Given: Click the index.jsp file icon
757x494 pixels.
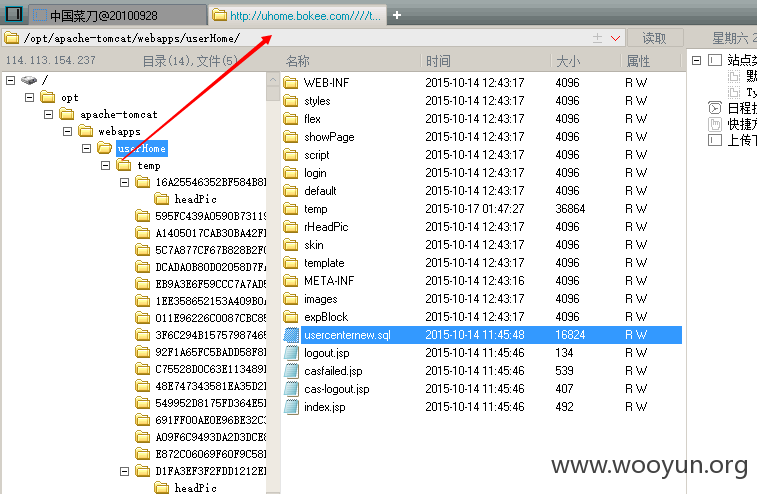Looking at the screenshot, I should click(291, 407).
